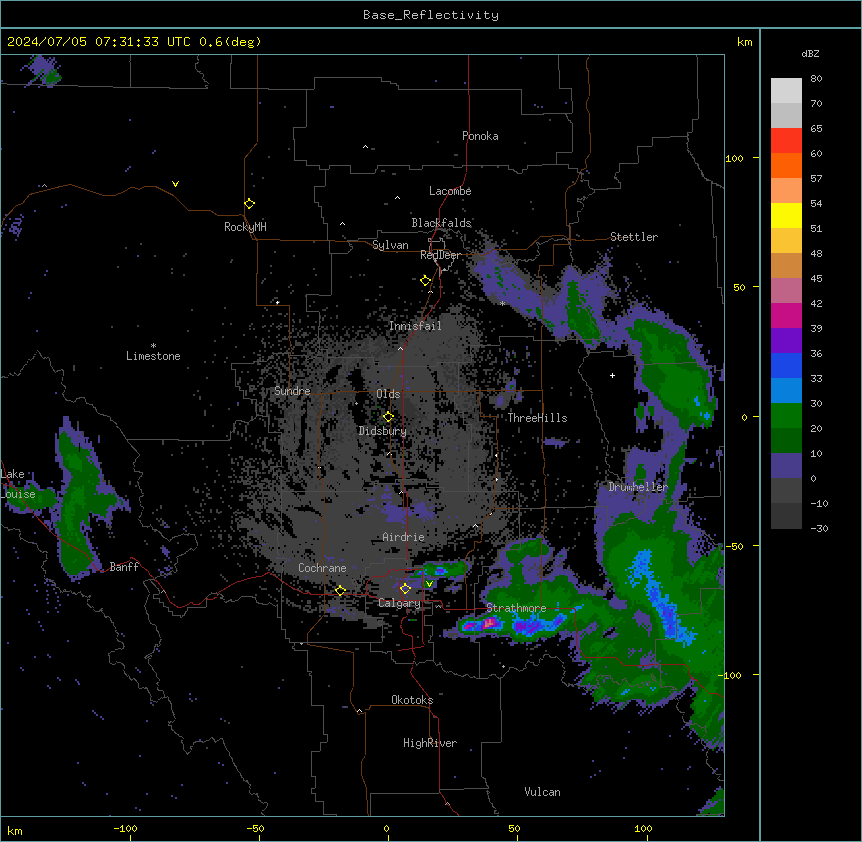862x842 pixels.
Task: Click the yellow marker south of Cochrane
Action: click(x=340, y=591)
